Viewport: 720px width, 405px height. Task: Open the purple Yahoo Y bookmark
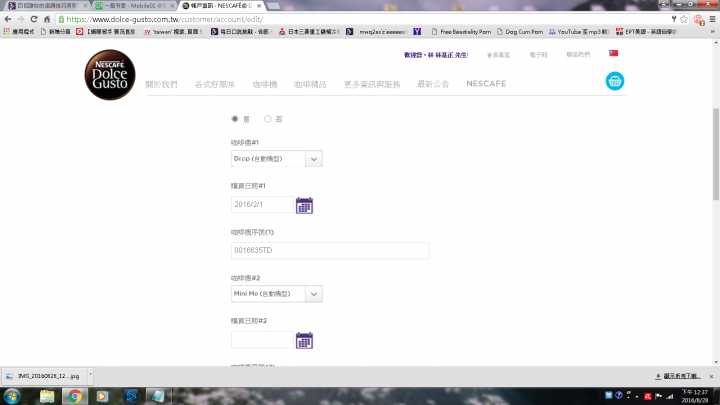click(x=417, y=32)
